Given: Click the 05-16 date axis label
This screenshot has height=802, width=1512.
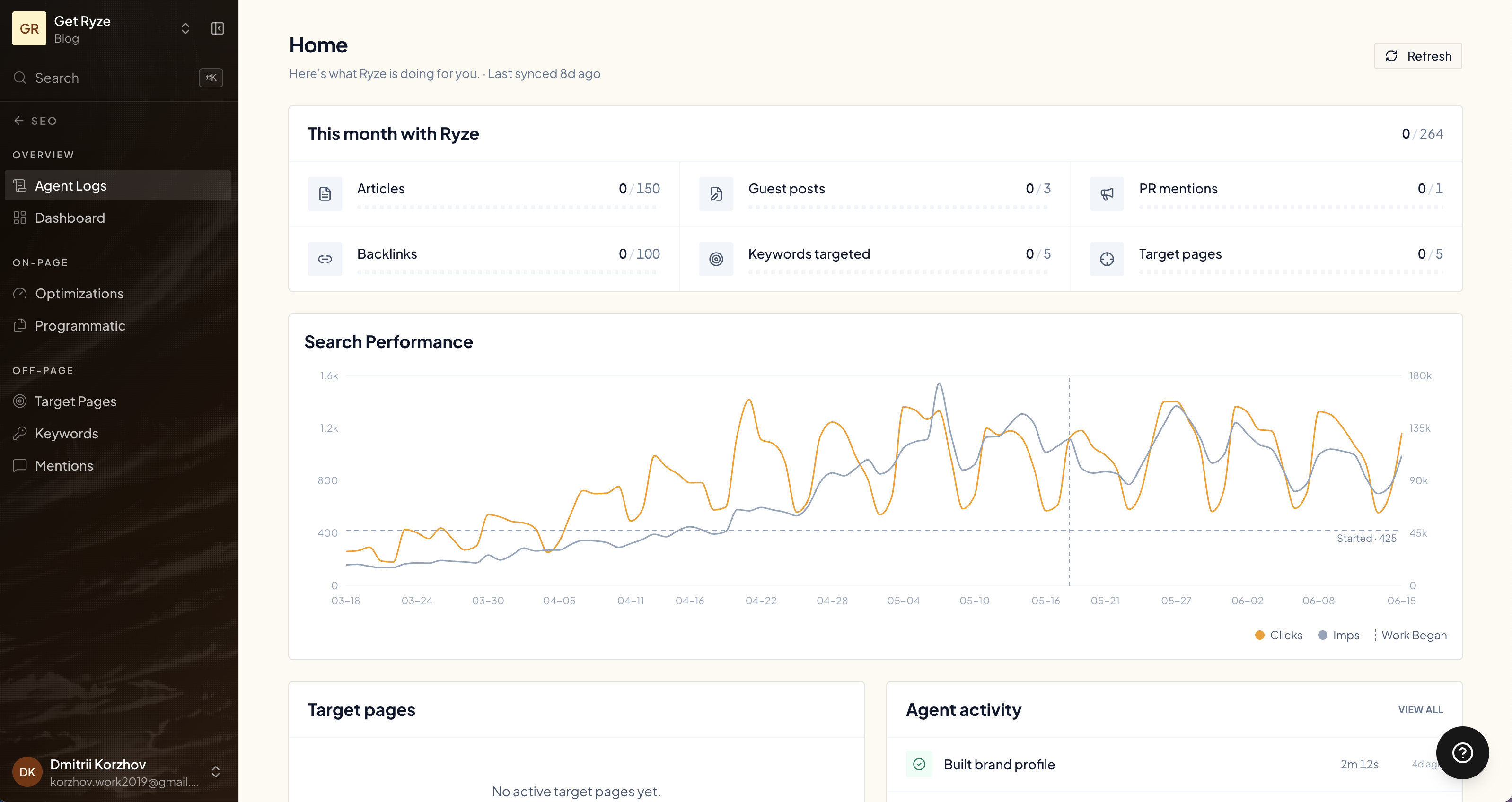Looking at the screenshot, I should [1046, 600].
